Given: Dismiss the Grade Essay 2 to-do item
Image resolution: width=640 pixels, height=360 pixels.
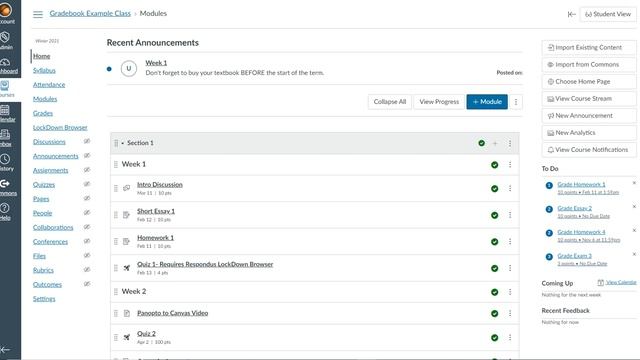Looking at the screenshot, I should tap(634, 207).
